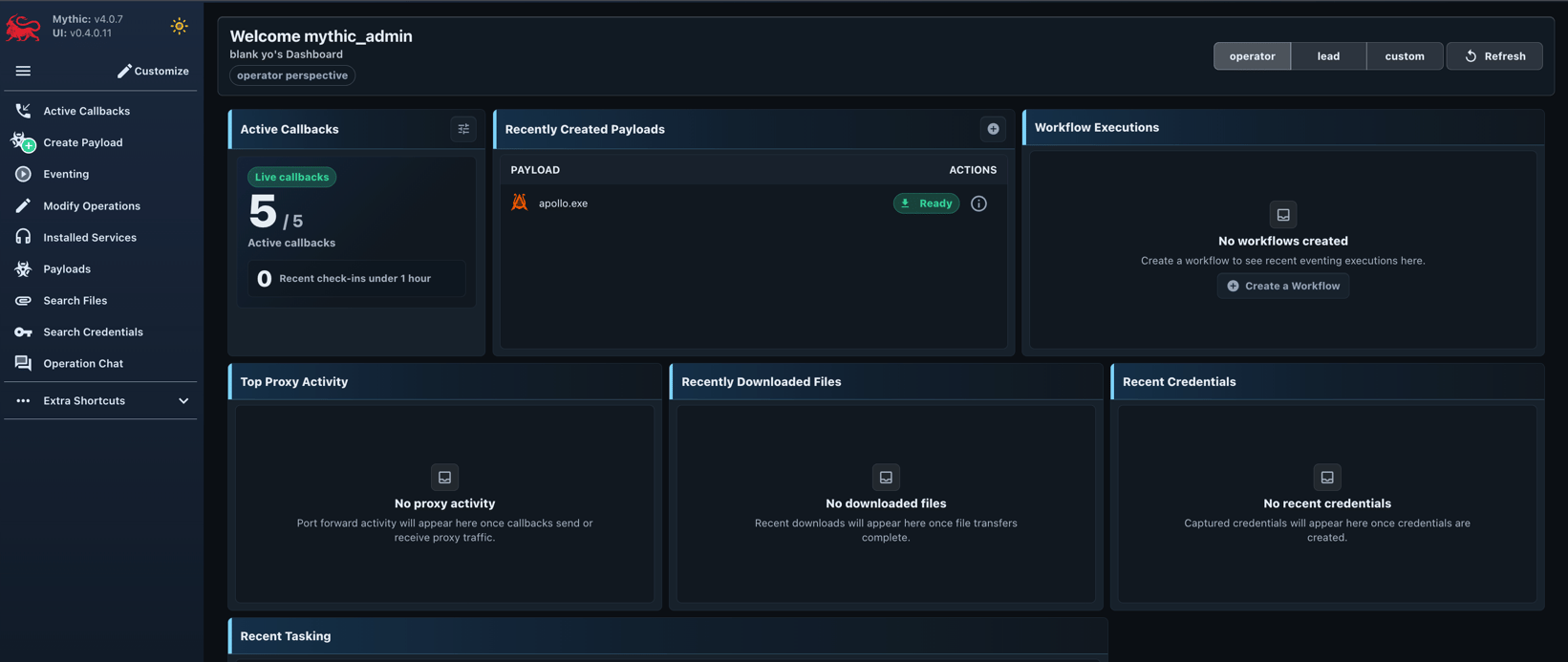1568x662 pixels.
Task: Click the No downloaded files inbox icon
Action: click(x=886, y=477)
